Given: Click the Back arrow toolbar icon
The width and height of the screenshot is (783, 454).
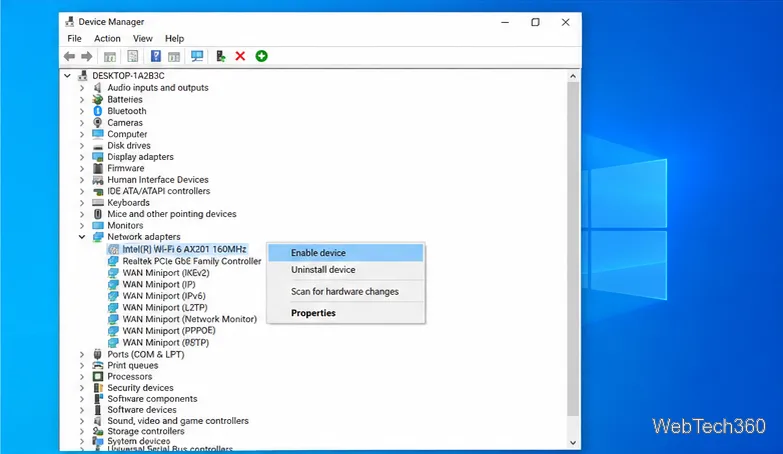Looking at the screenshot, I should pos(69,56).
